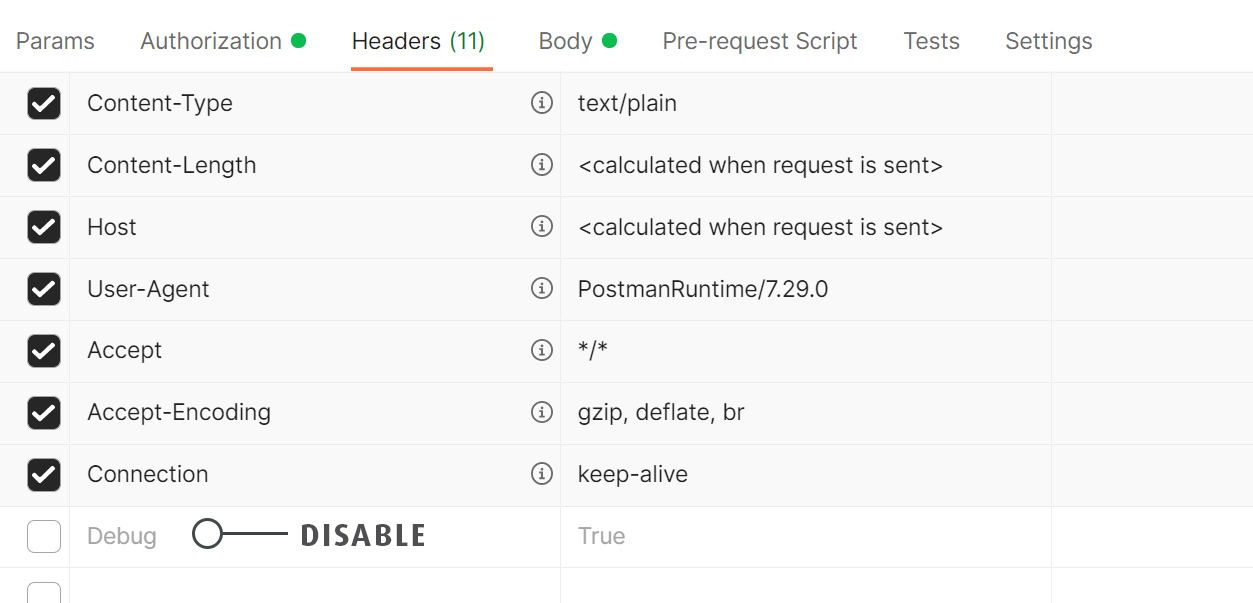Click info icon next to Content-Type header
This screenshot has width=1253, height=603.
[x=541, y=103]
